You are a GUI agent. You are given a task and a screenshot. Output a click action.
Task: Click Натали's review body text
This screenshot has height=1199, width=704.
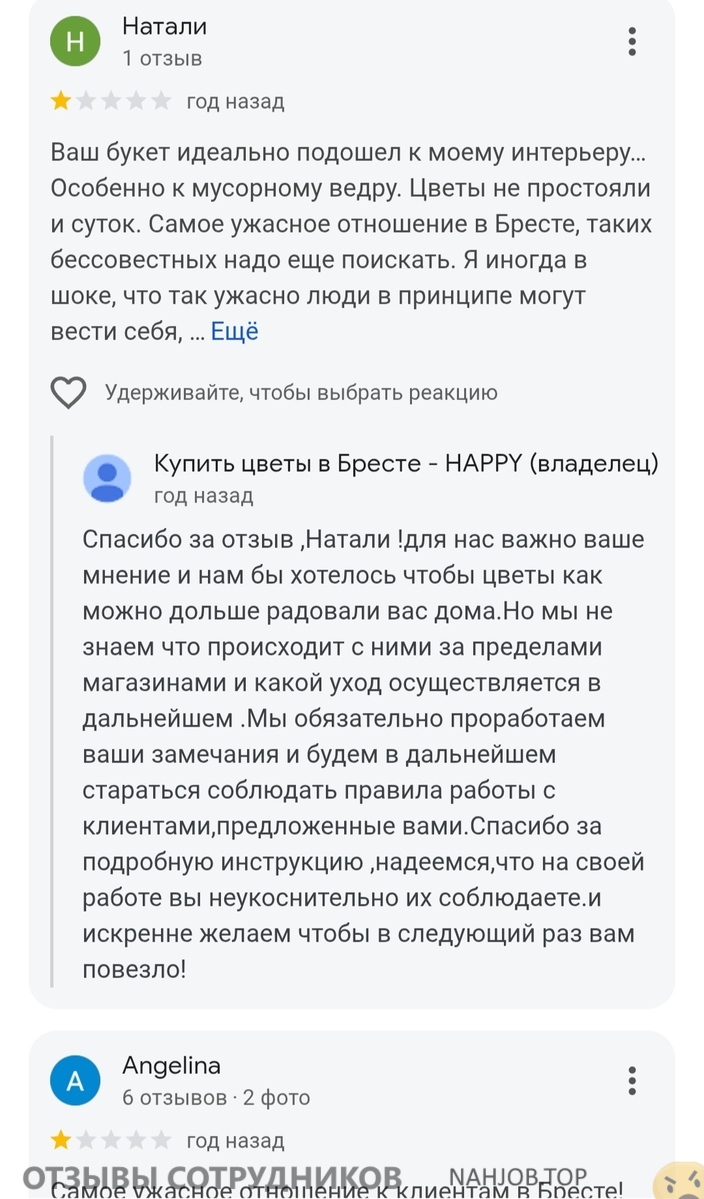350,242
